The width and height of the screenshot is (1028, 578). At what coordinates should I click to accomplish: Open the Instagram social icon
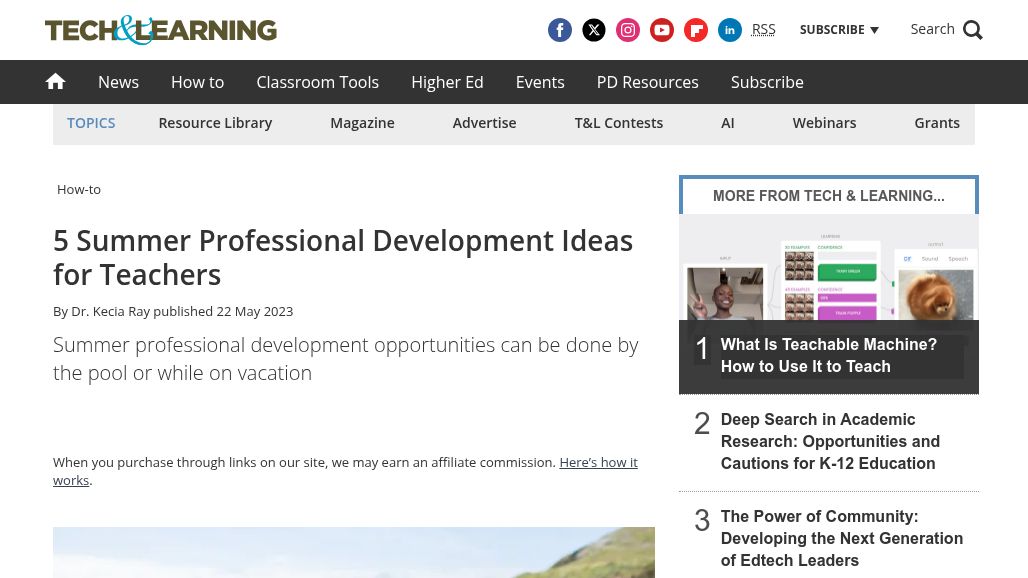point(627,30)
